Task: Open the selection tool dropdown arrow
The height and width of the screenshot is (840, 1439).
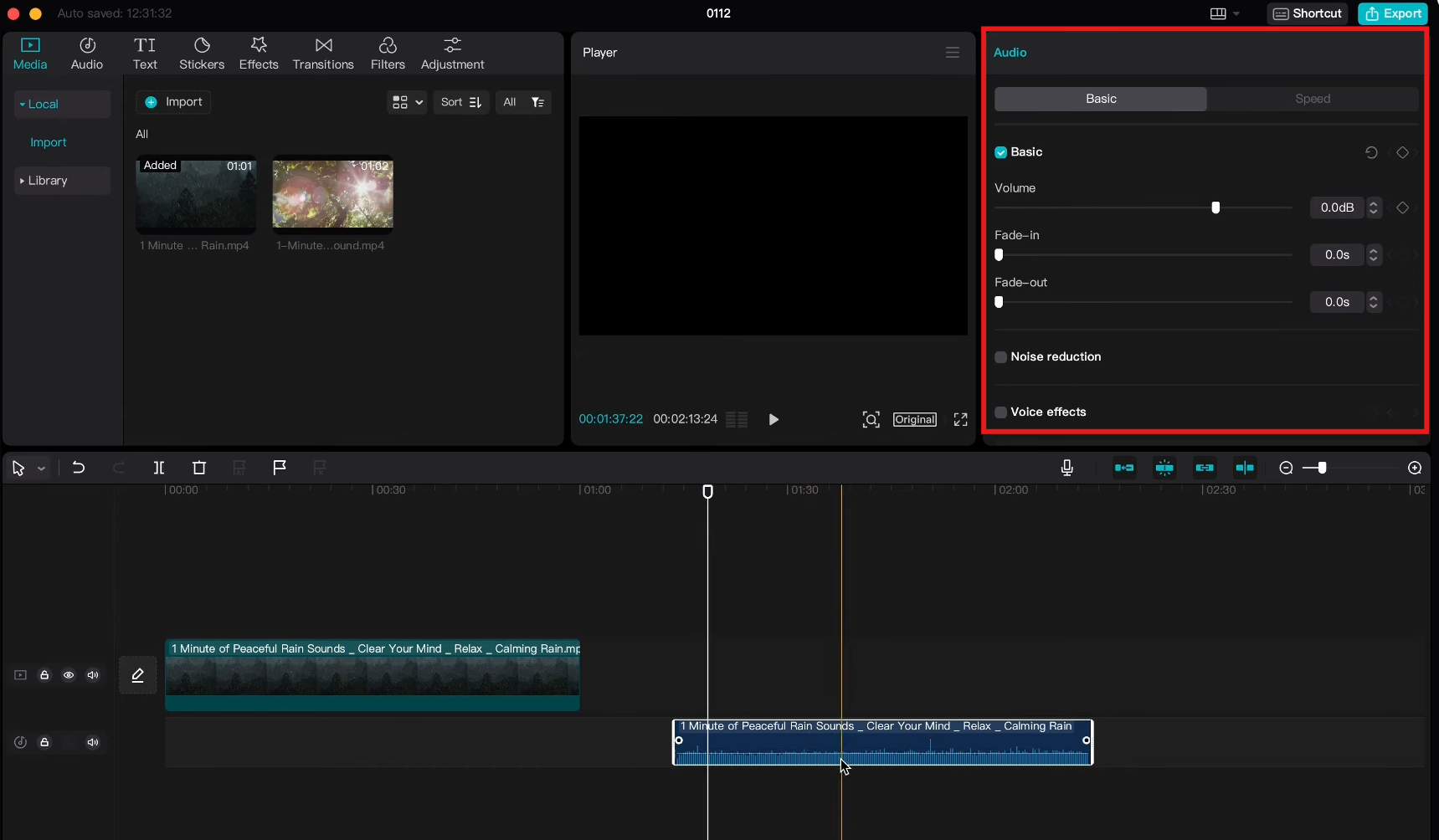Action: pyautogui.click(x=41, y=468)
